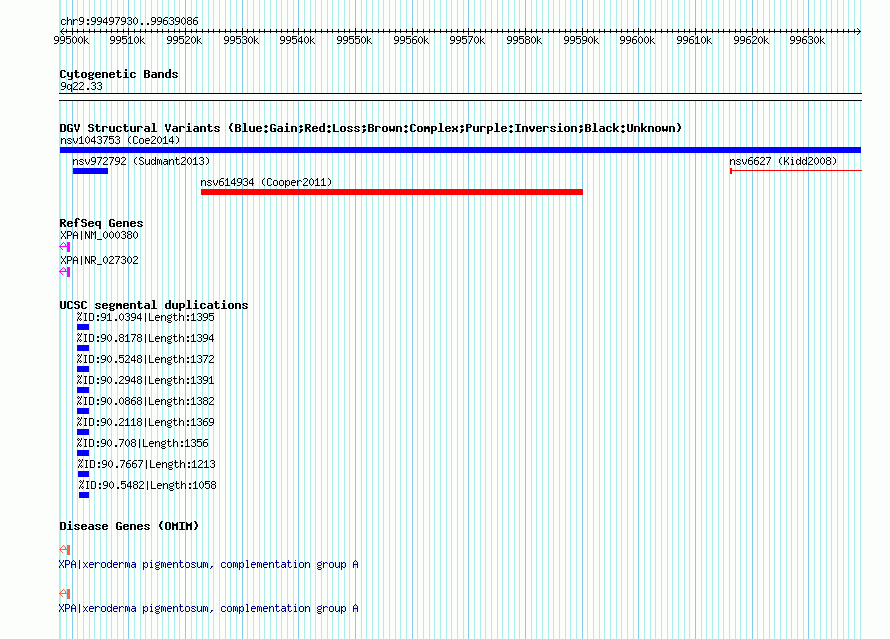Click the 9q22.33 band label
Image resolution: width=890 pixels, height=639 pixels.
click(x=81, y=86)
